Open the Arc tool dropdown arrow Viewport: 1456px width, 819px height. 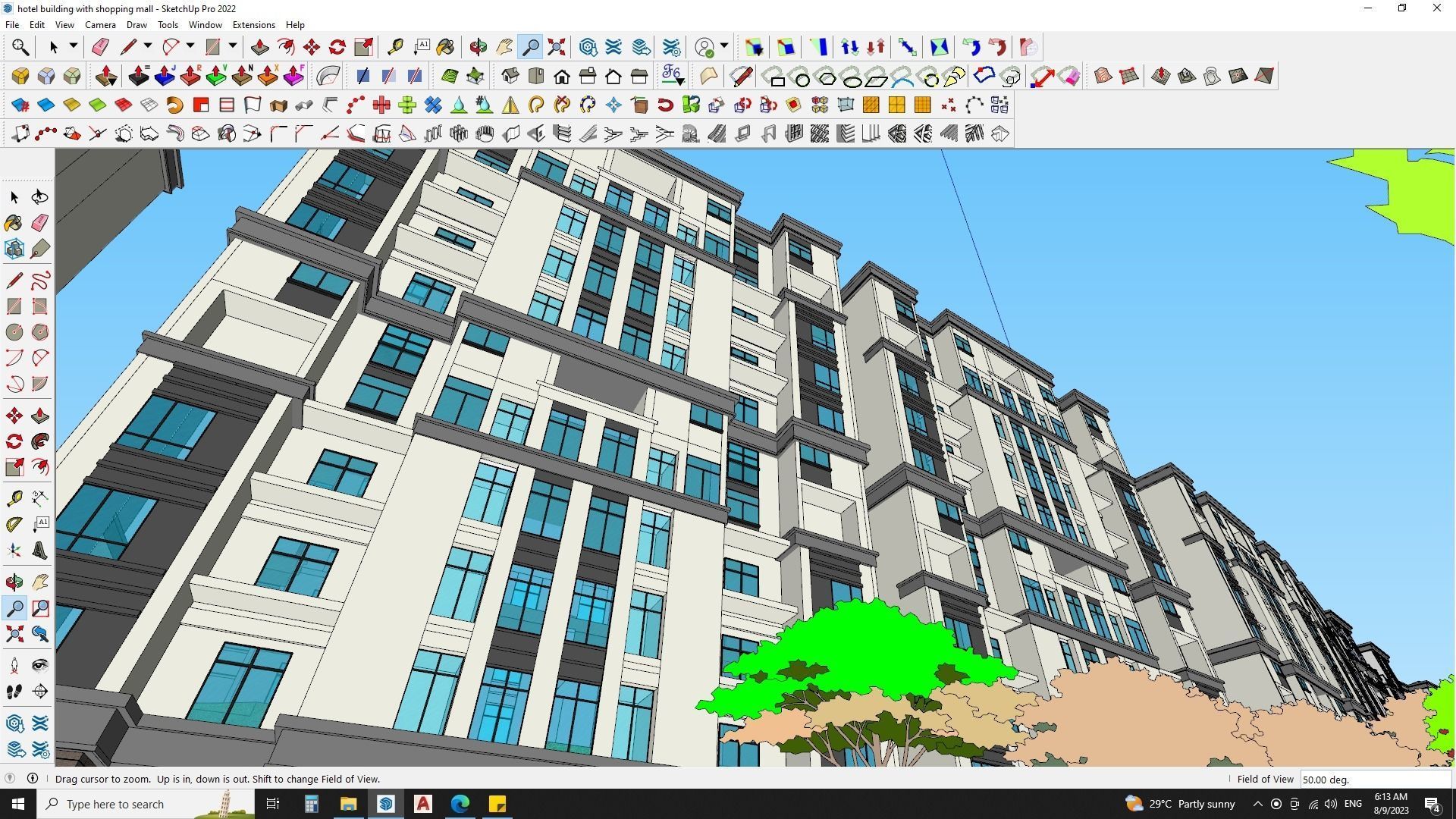(190, 46)
